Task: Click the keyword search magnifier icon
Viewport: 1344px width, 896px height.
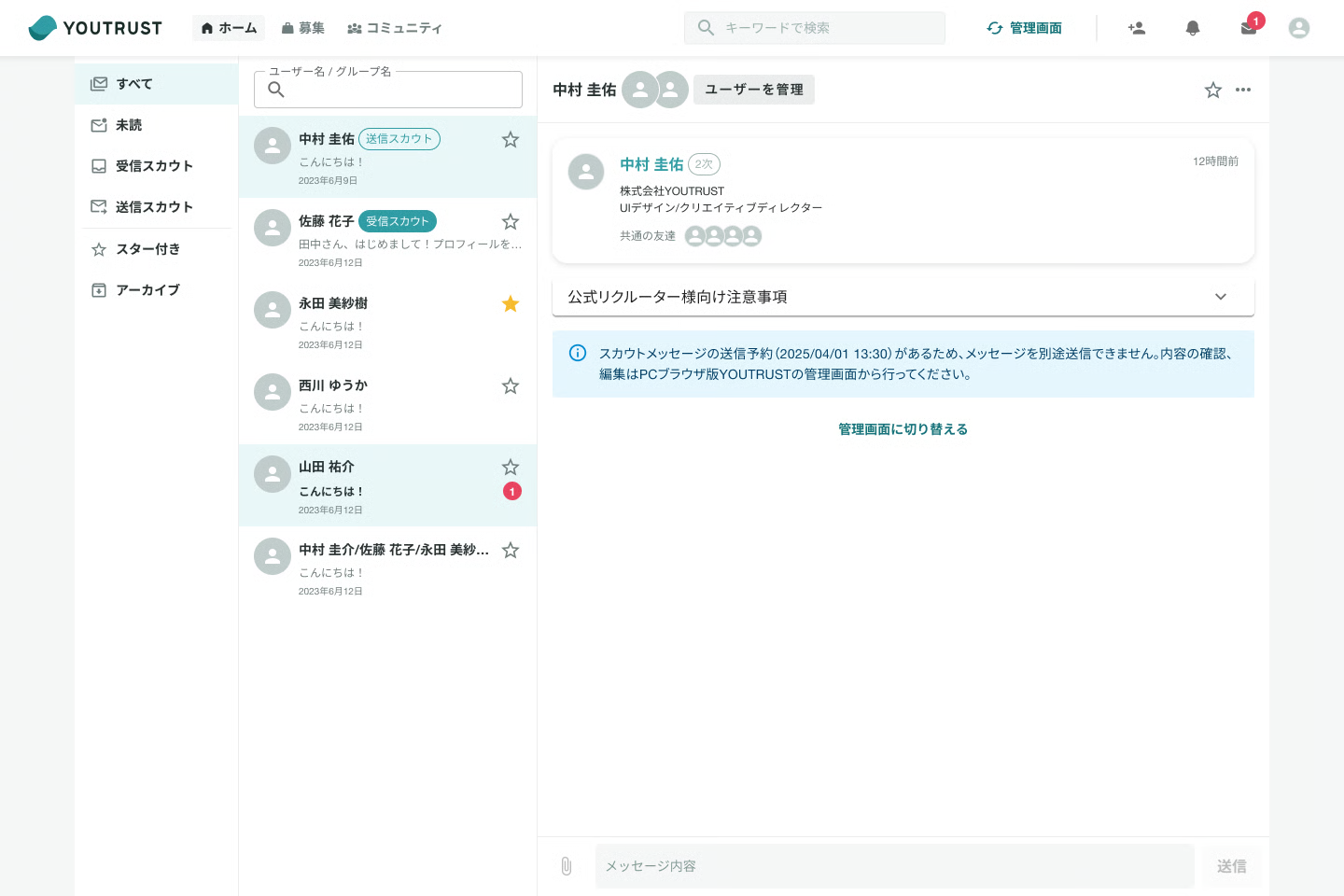Action: coord(706,28)
